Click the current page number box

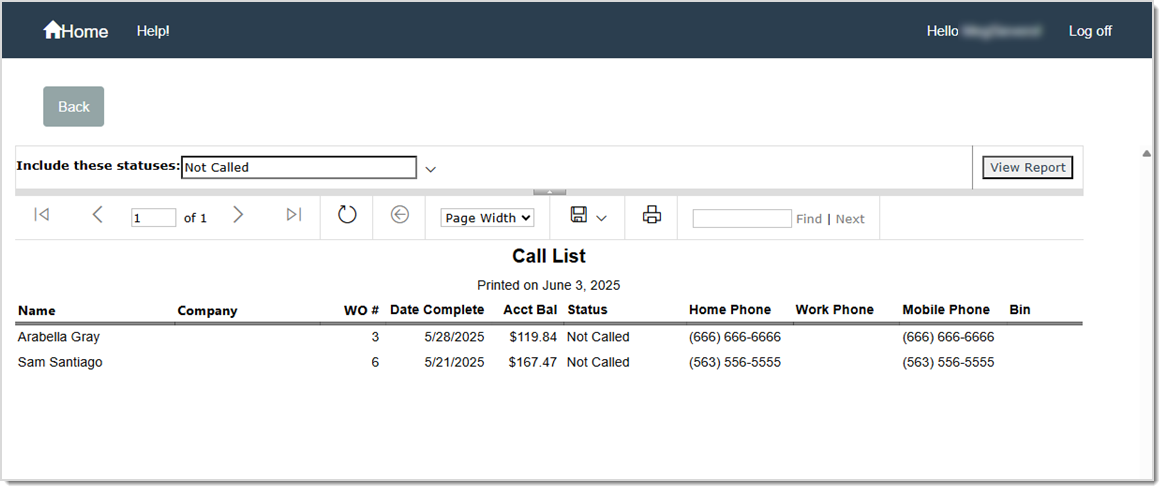click(154, 218)
